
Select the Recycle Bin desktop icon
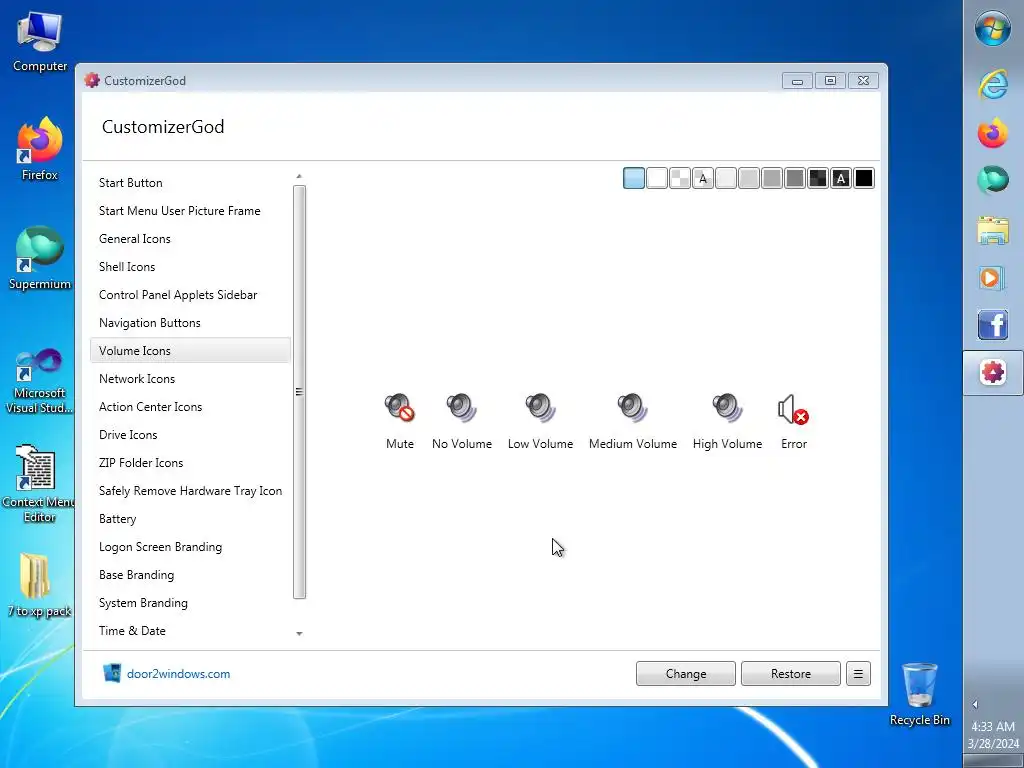pyautogui.click(x=920, y=694)
